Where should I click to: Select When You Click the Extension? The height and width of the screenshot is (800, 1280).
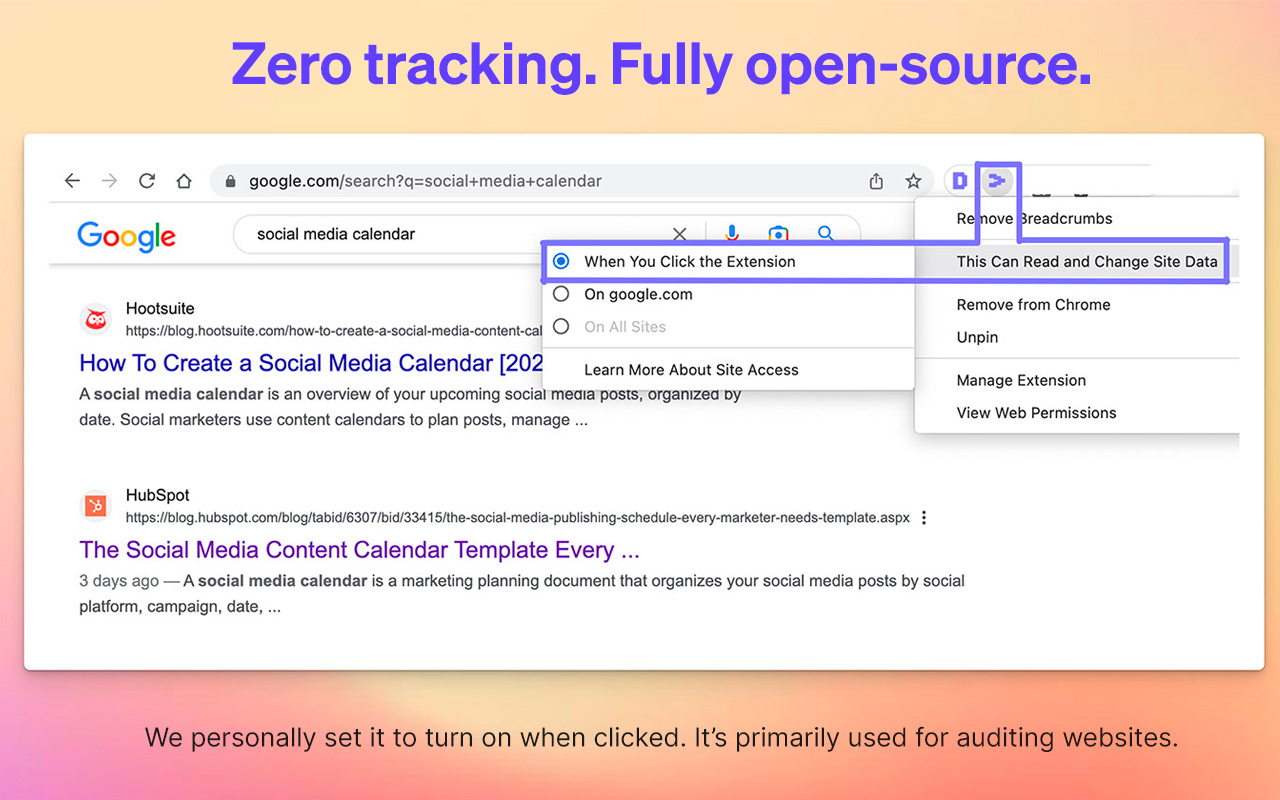coord(729,262)
